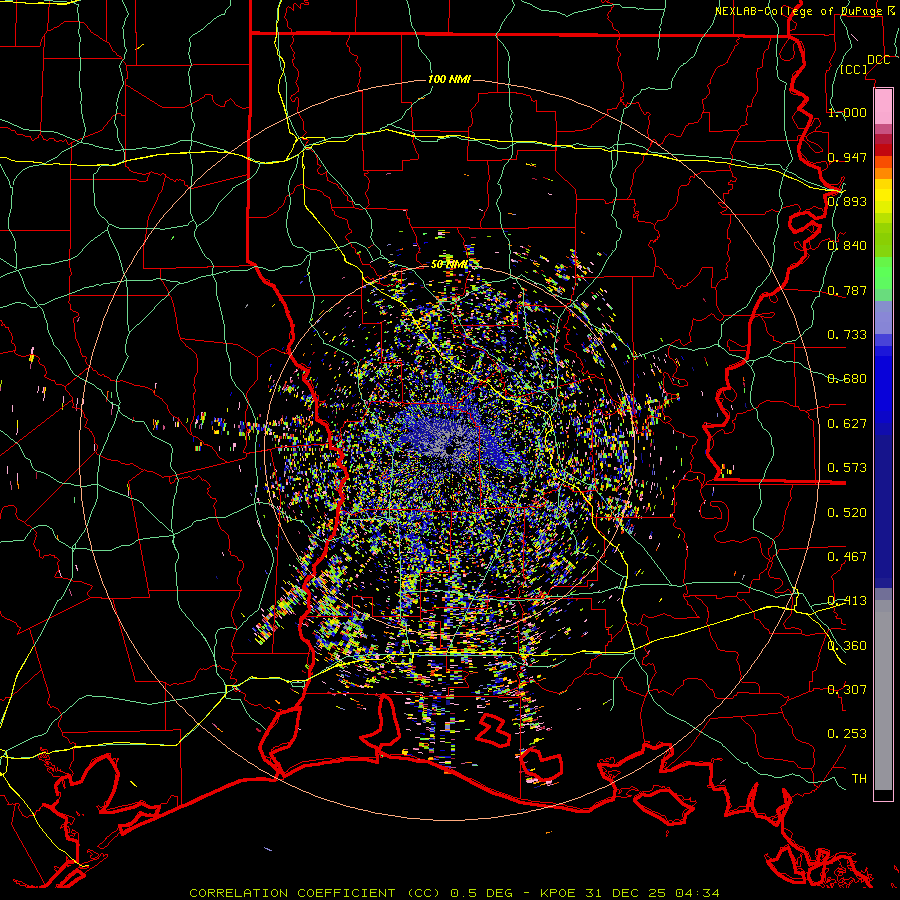
Task: Click the 0.680 color scale value
Action: (x=847, y=378)
